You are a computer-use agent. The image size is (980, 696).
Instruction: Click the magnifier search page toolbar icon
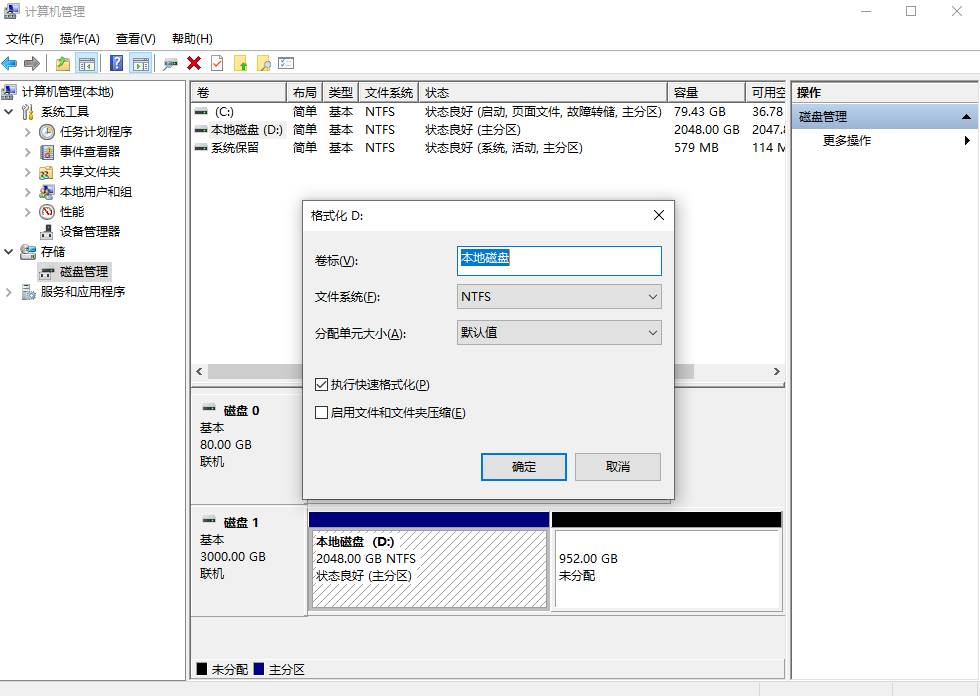264,63
